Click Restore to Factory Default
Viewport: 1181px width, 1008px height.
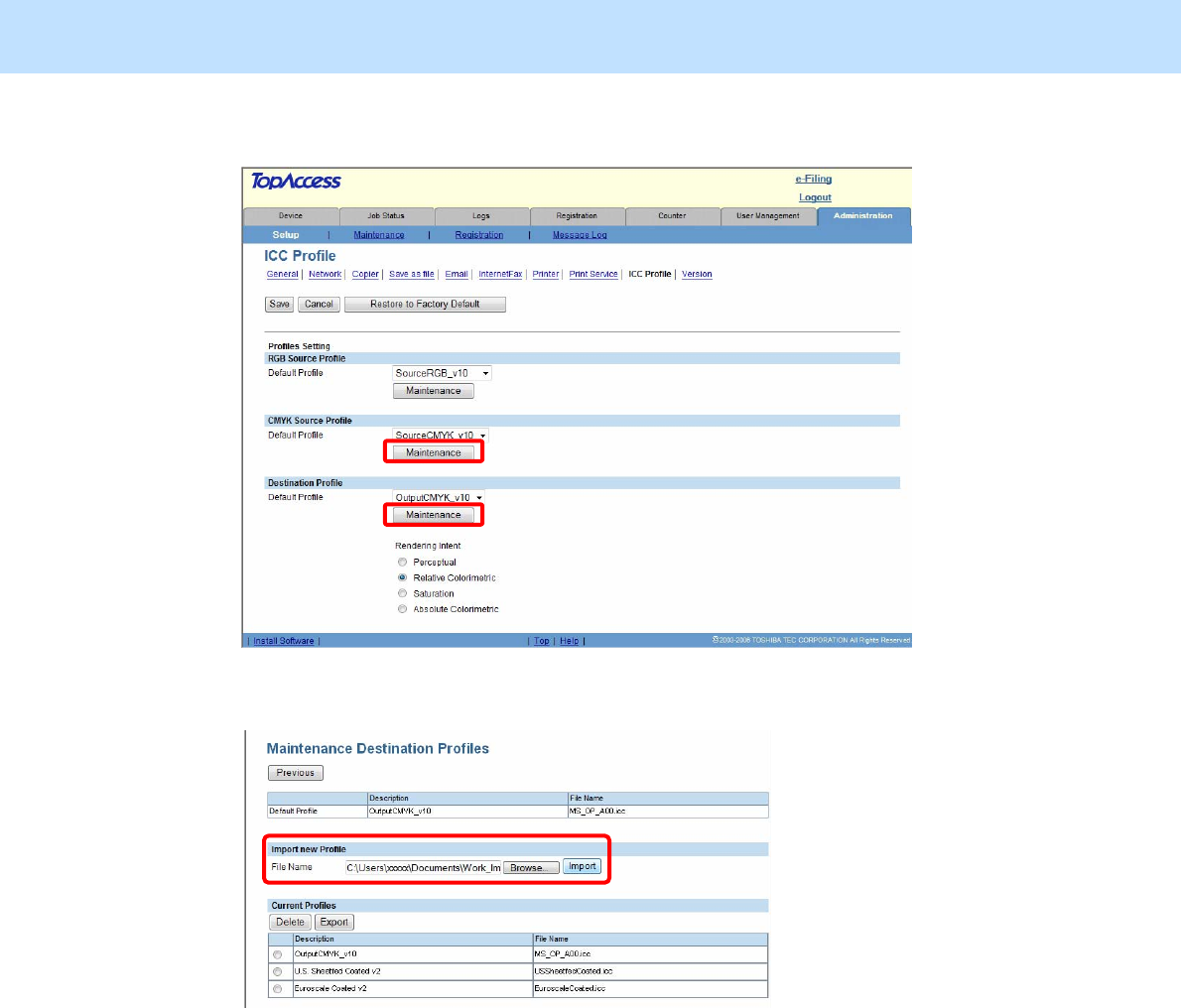pos(425,305)
